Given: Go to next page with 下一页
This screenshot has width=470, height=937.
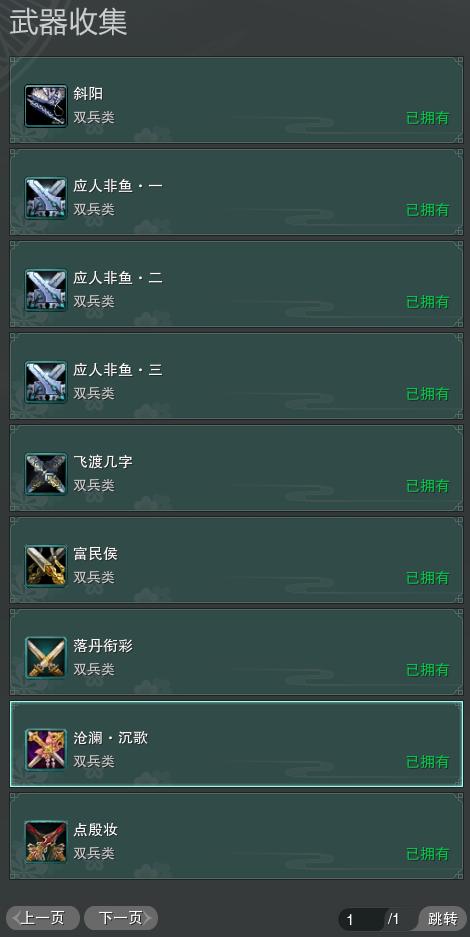Looking at the screenshot, I should pos(121,918).
